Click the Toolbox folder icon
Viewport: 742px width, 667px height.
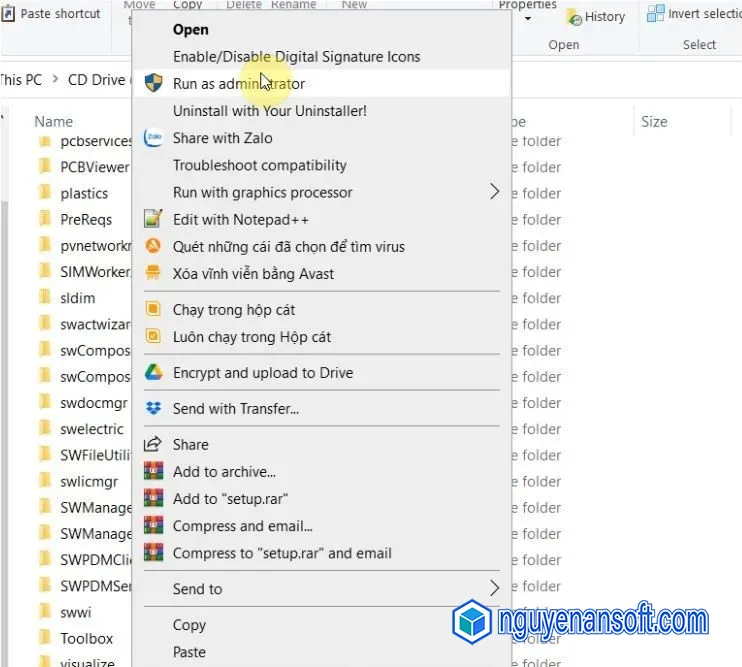(x=44, y=638)
